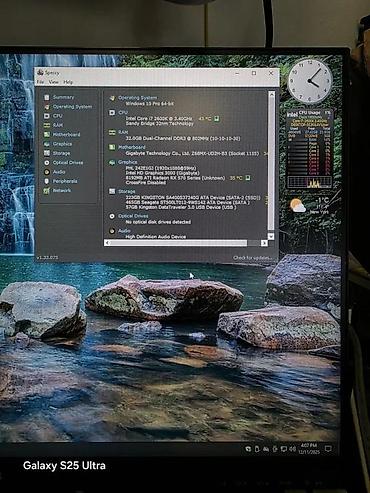Select Operating System icon in the sidebar

point(47,107)
